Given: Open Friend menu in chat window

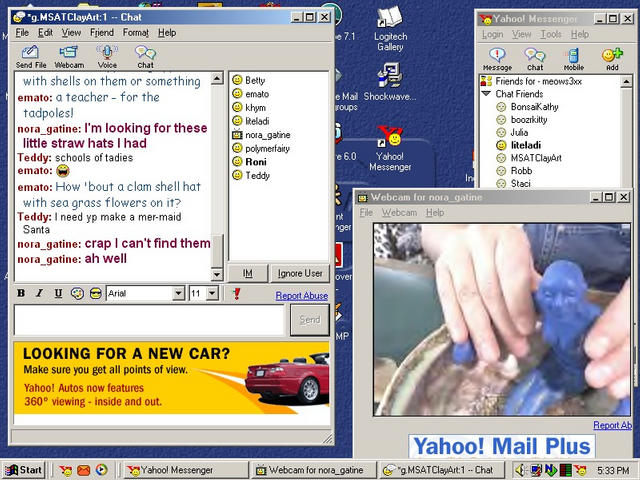Looking at the screenshot, I should [102, 33].
